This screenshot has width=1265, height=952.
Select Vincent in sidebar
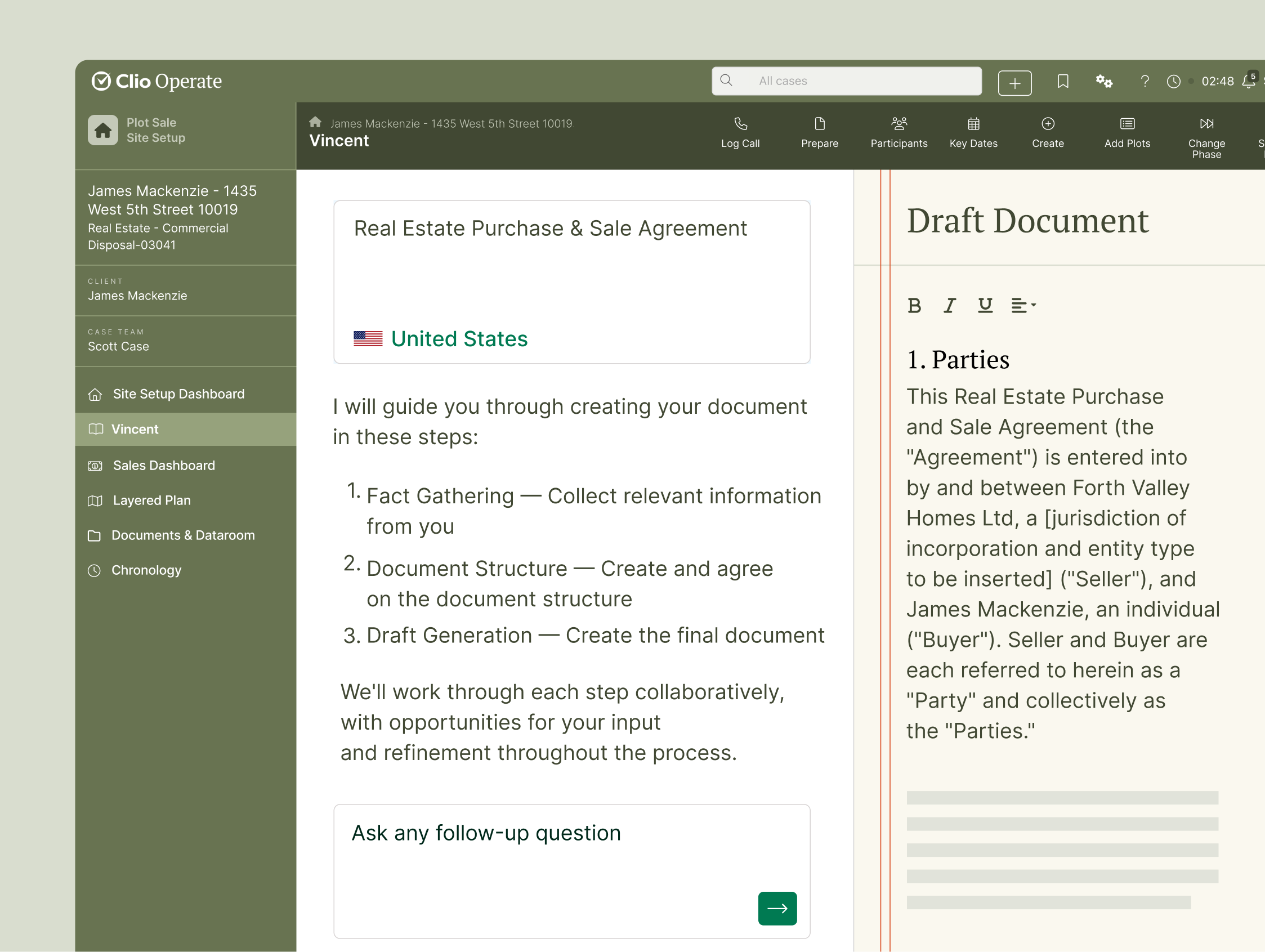pos(186,430)
